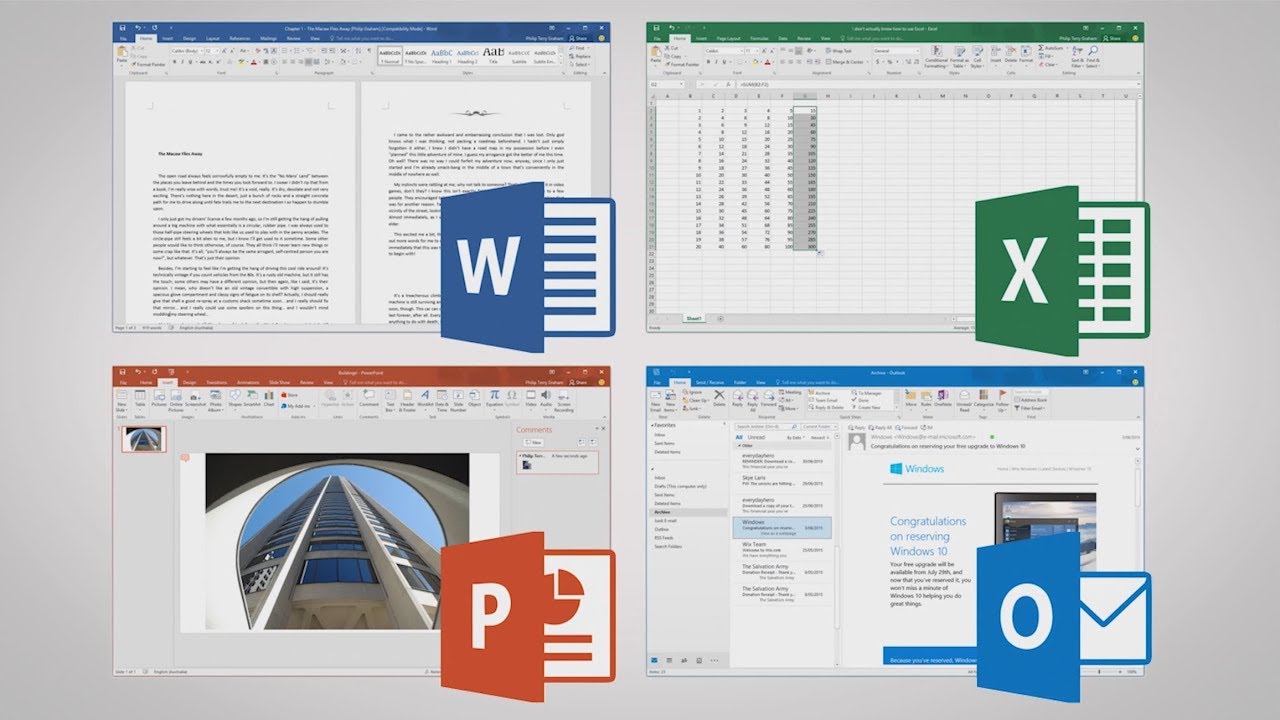Open the References tab in Word
The image size is (1280, 720).
239,38
